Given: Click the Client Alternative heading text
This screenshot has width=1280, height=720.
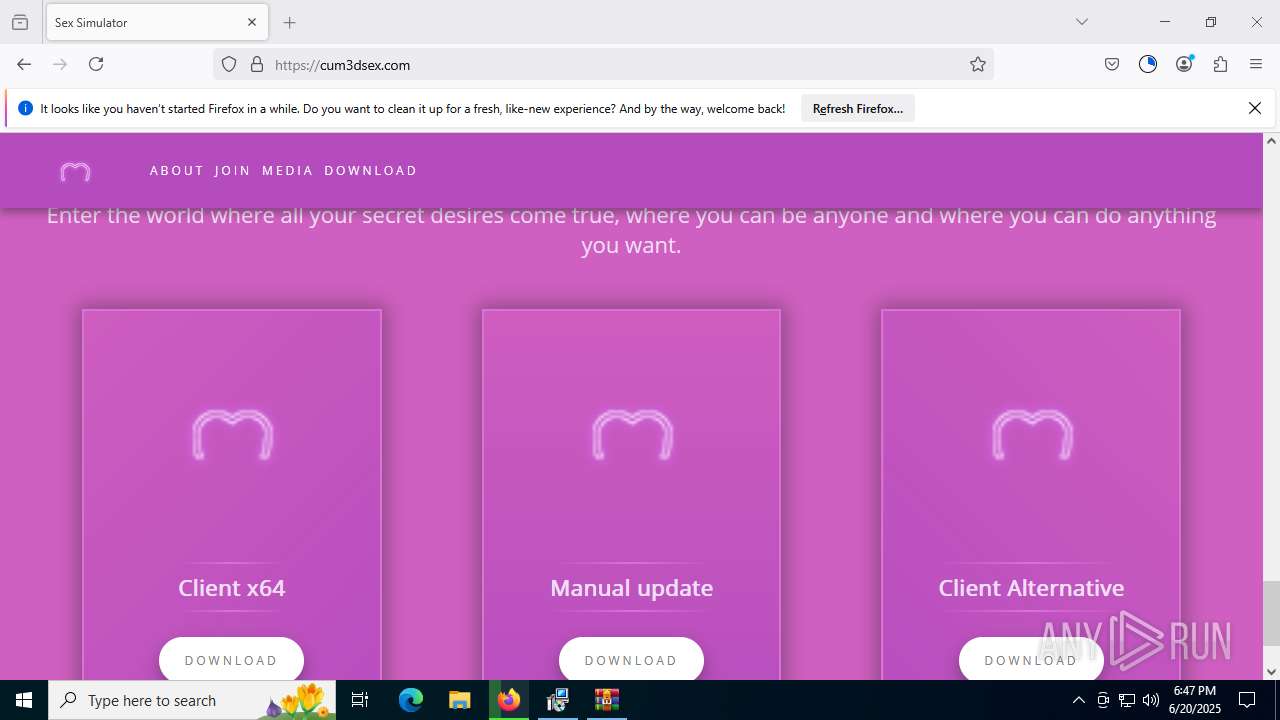Looking at the screenshot, I should pos(1031,588).
